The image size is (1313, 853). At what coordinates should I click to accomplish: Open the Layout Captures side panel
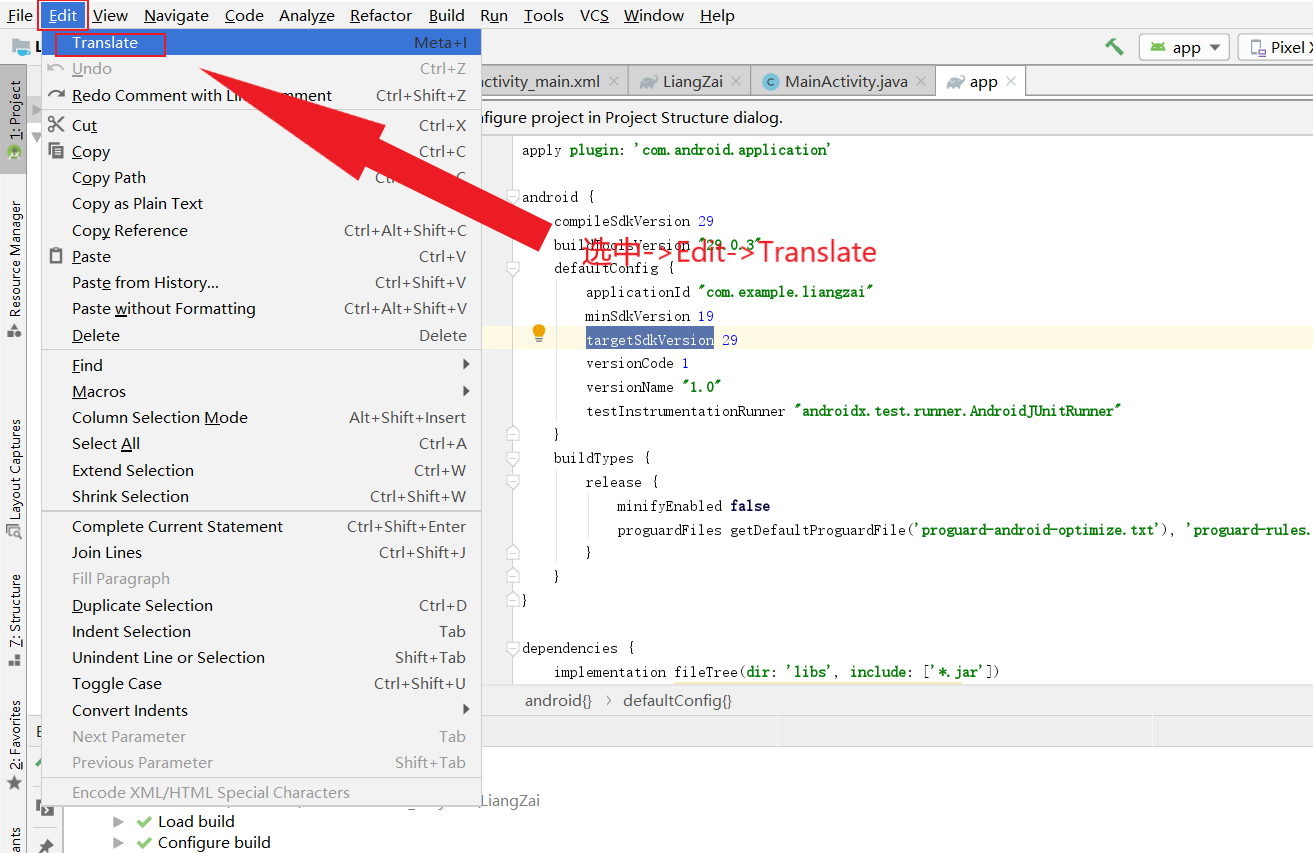pos(14,478)
